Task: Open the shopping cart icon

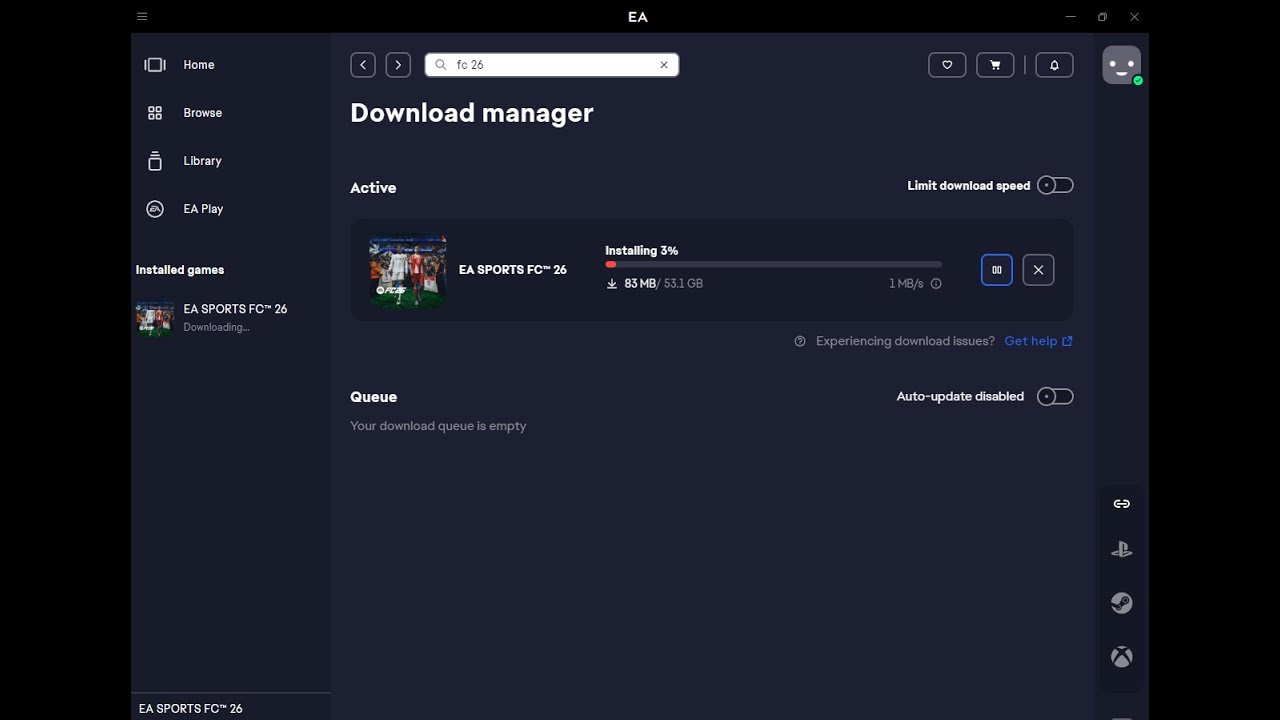Action: point(995,65)
